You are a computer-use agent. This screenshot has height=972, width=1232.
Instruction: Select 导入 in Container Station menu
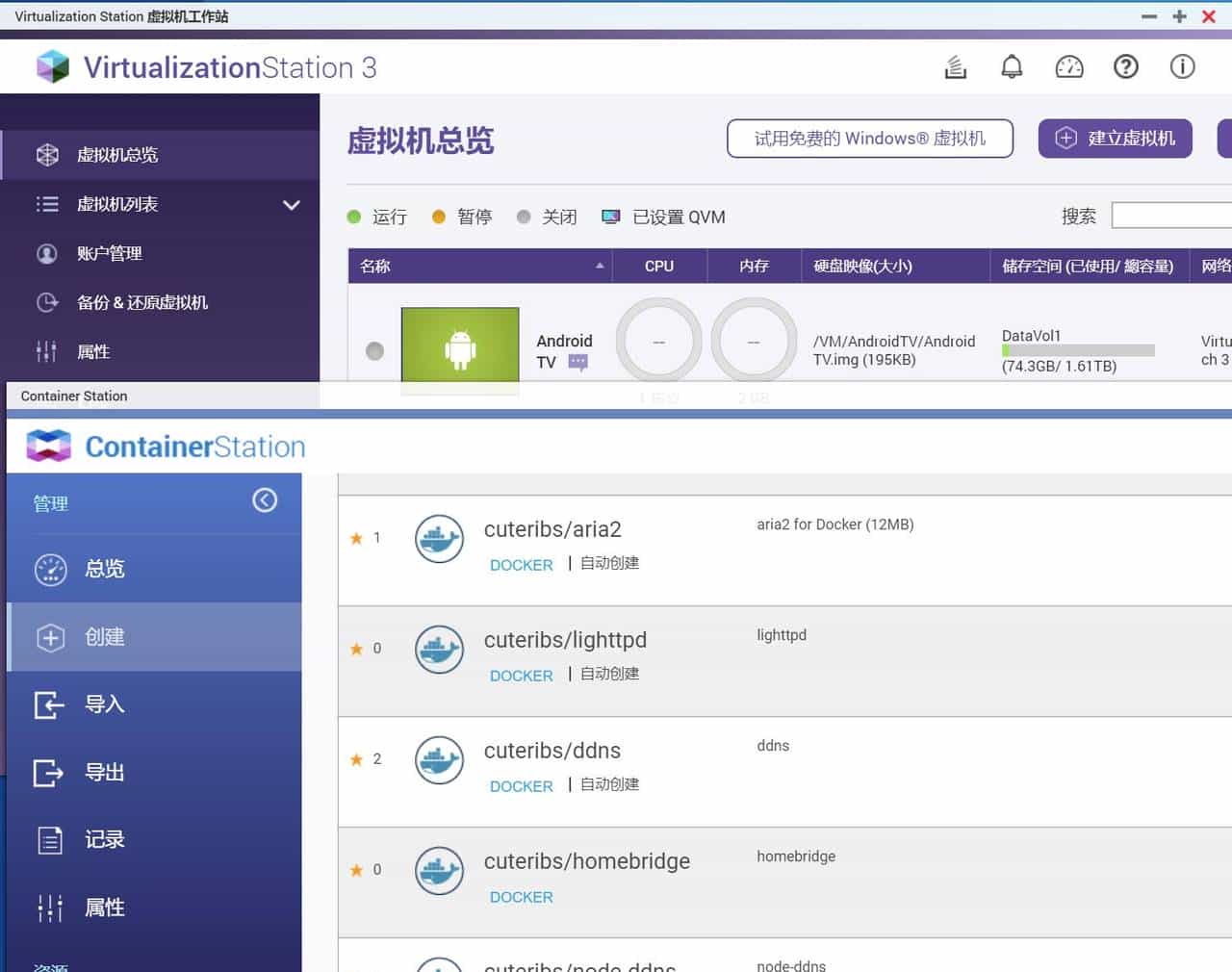(x=104, y=704)
